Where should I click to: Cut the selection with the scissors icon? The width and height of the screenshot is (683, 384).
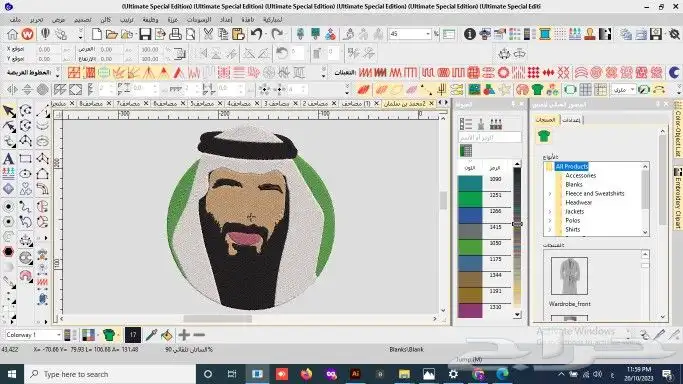[208, 34]
